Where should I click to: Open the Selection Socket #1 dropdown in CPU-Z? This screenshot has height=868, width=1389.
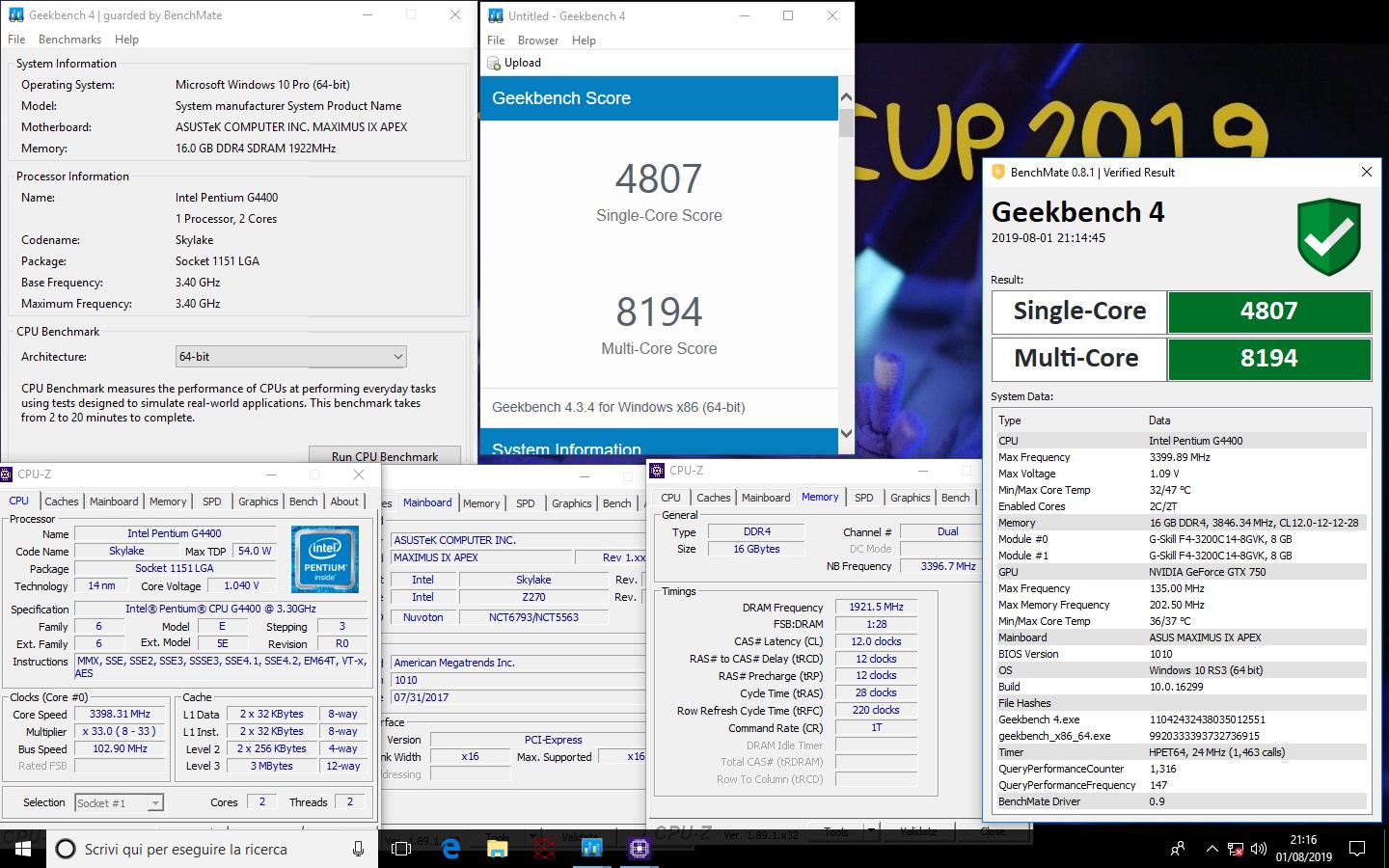point(120,802)
